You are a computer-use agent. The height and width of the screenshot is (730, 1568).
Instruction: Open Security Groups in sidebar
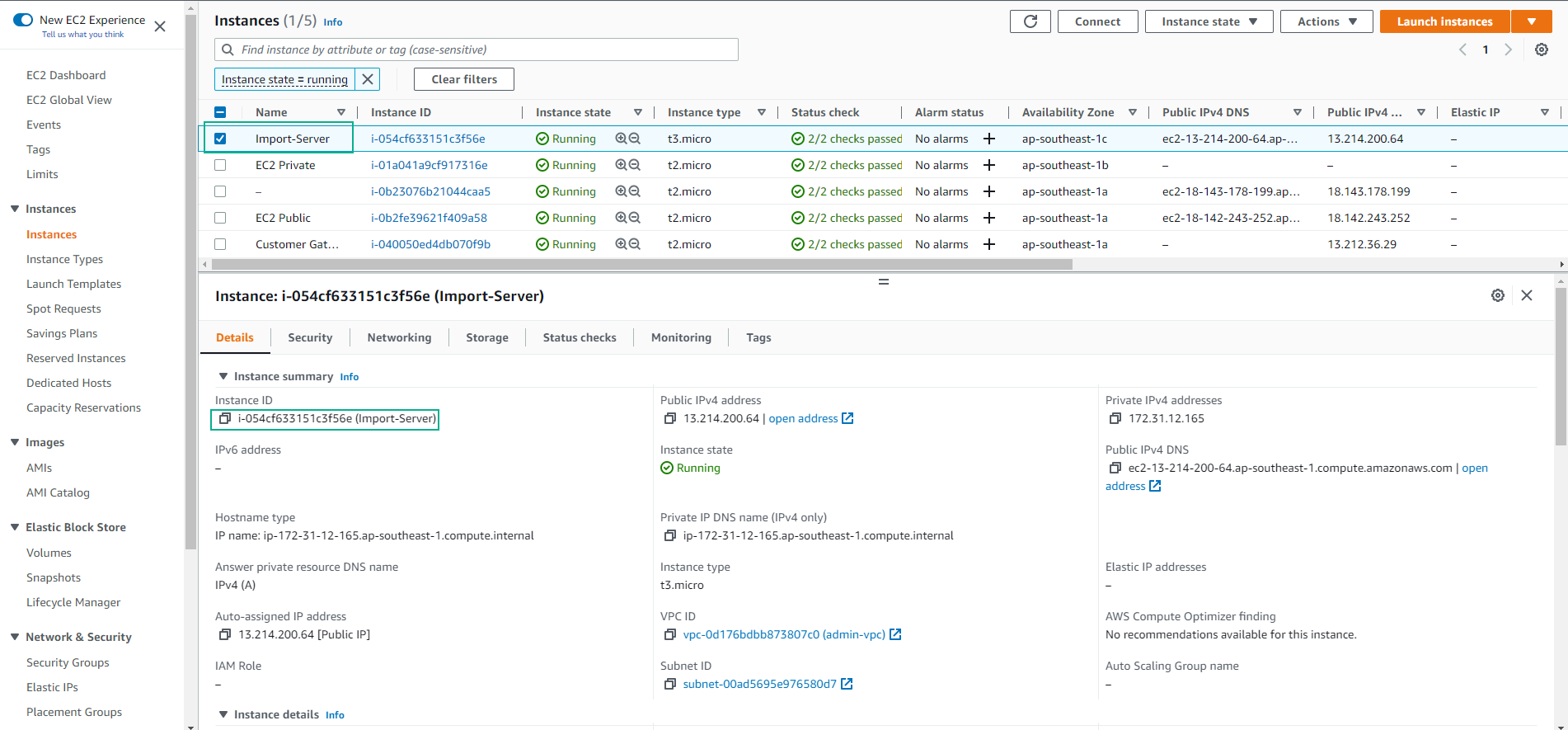tap(68, 662)
